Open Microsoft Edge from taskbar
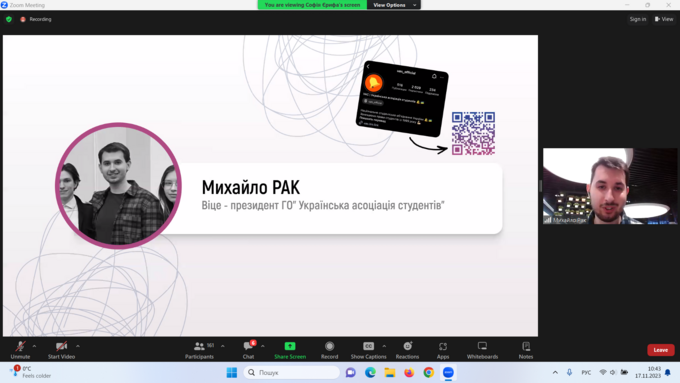Viewport: 680px width, 383px height. coord(370,373)
